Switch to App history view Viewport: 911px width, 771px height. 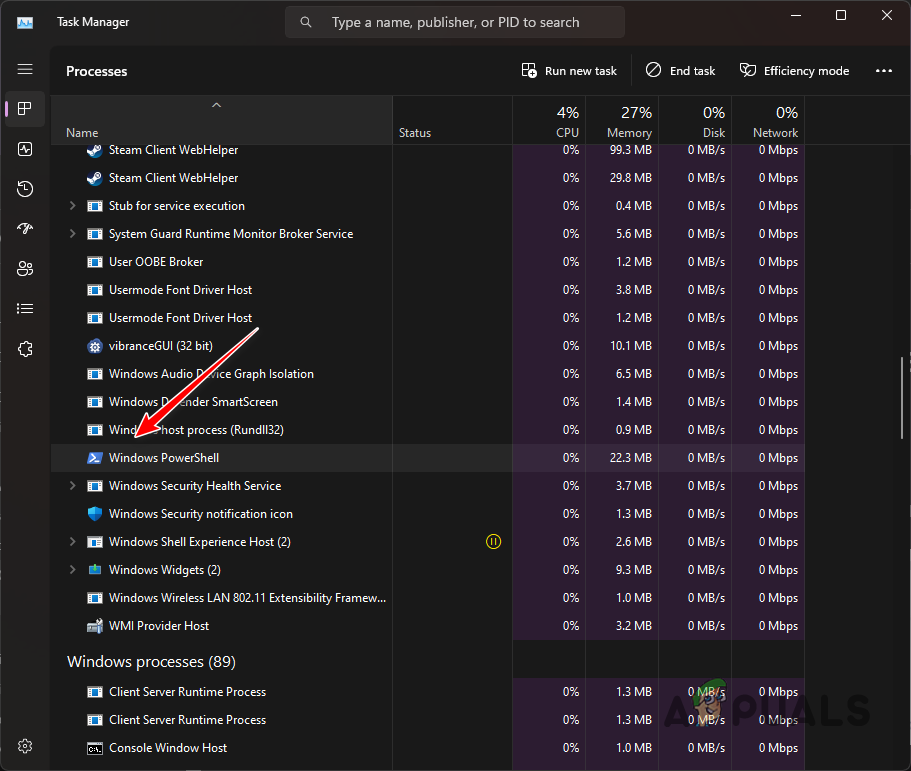pyautogui.click(x=25, y=188)
